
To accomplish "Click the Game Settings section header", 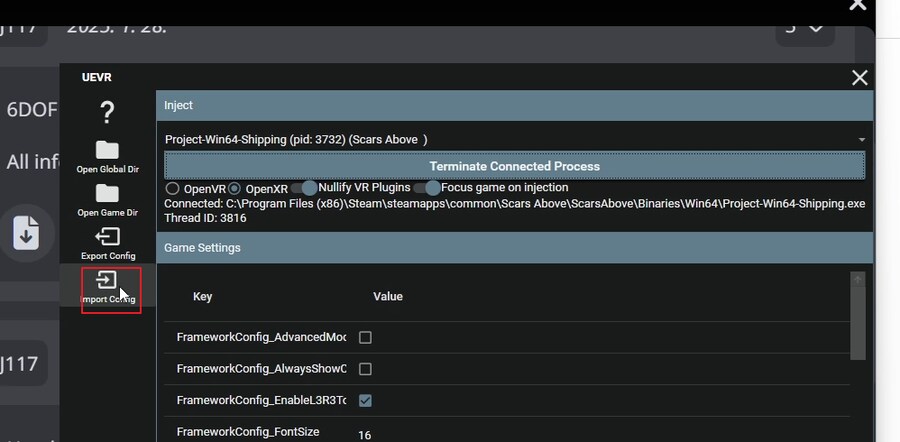I will point(514,248).
